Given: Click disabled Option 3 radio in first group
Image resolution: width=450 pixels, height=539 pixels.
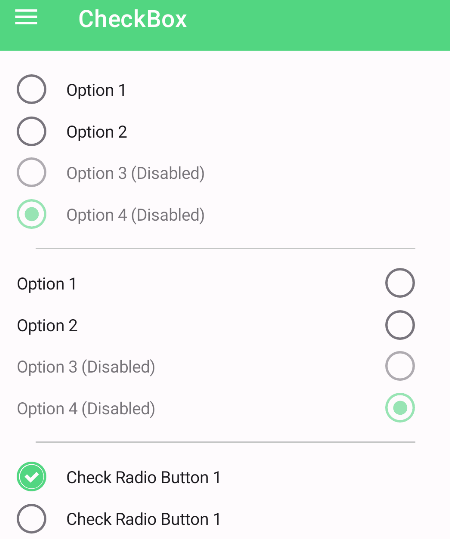Looking at the screenshot, I should point(32,172).
